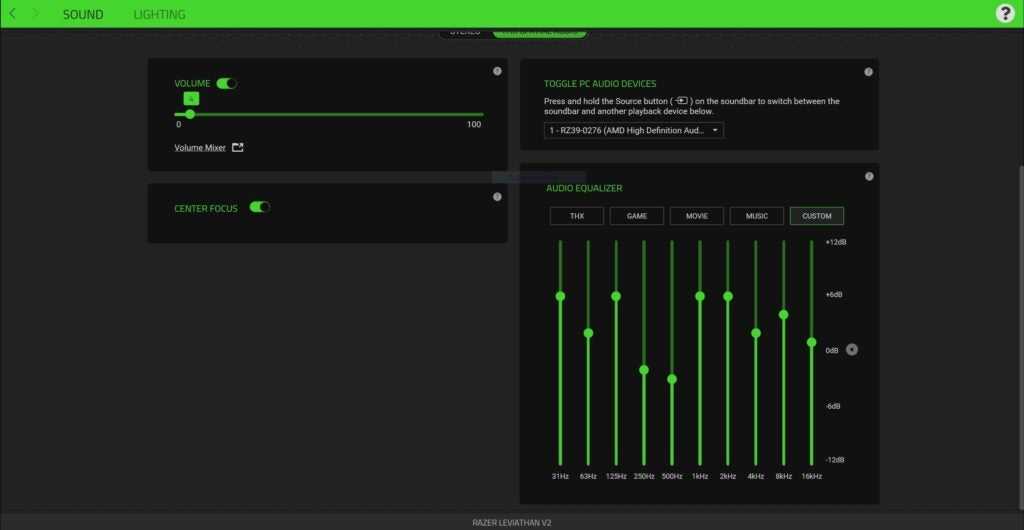Screen dimensions: 1024x530
Task: Click the 31Hz equalizer slider handle
Action: [560, 296]
